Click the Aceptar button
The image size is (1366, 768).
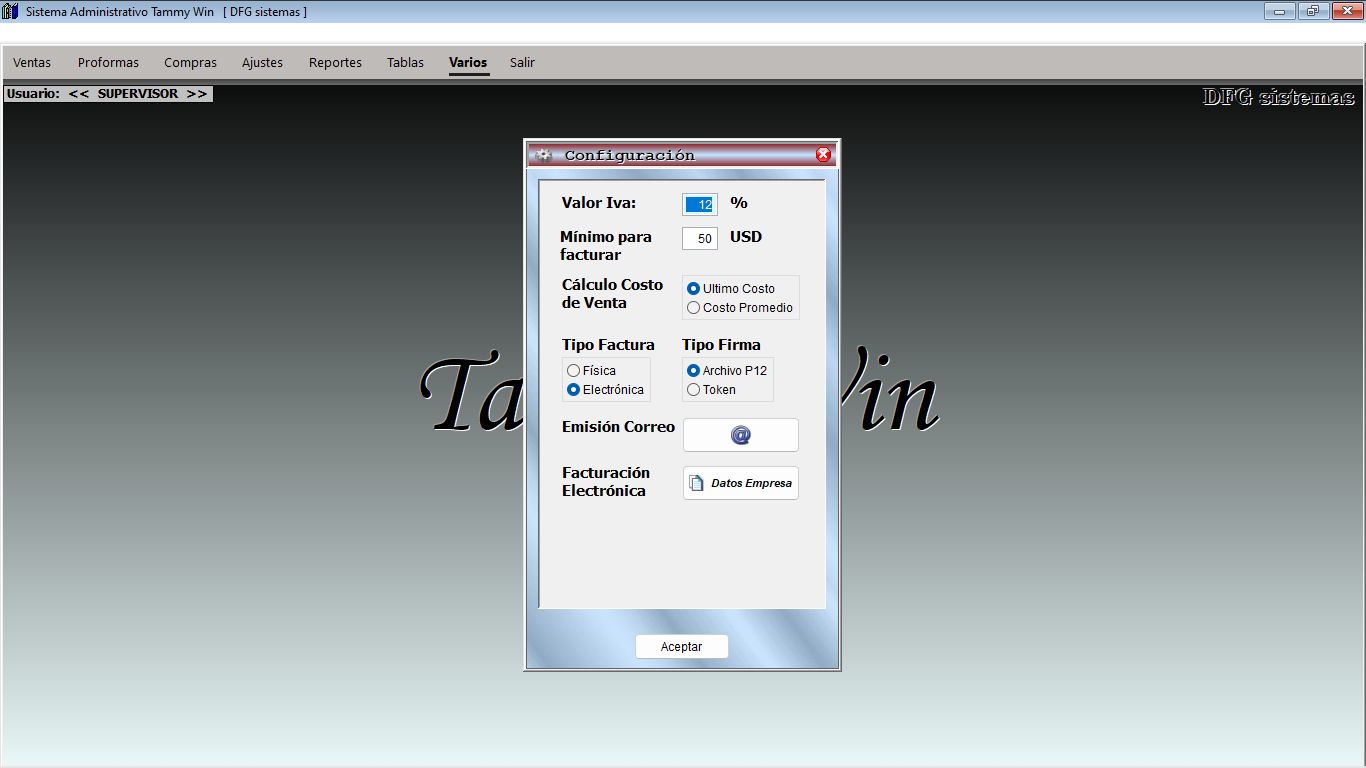(681, 647)
